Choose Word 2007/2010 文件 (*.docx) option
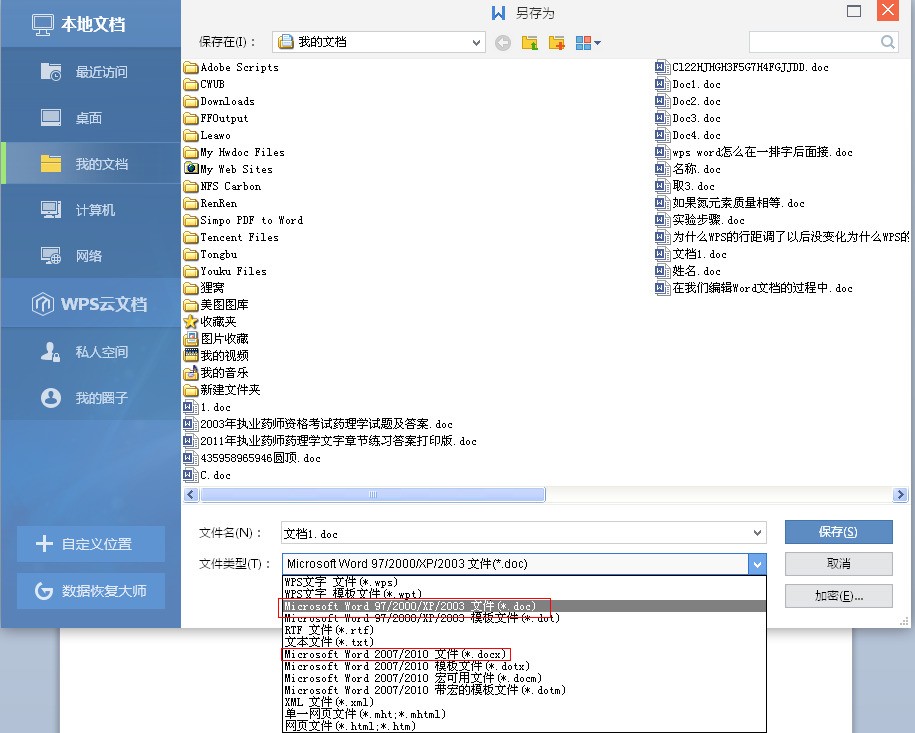Screen dimensions: 915x733 click(x=524, y=654)
